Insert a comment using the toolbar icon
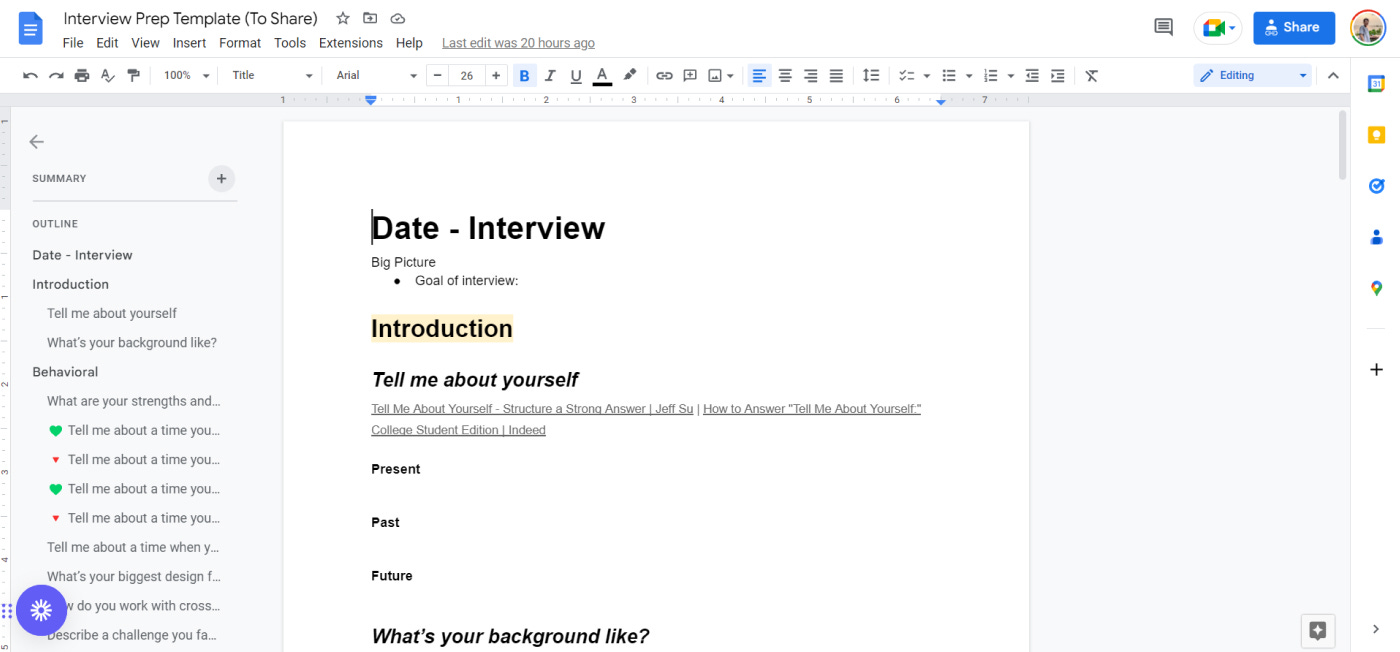Screen dimensions: 1400x652 point(690,75)
